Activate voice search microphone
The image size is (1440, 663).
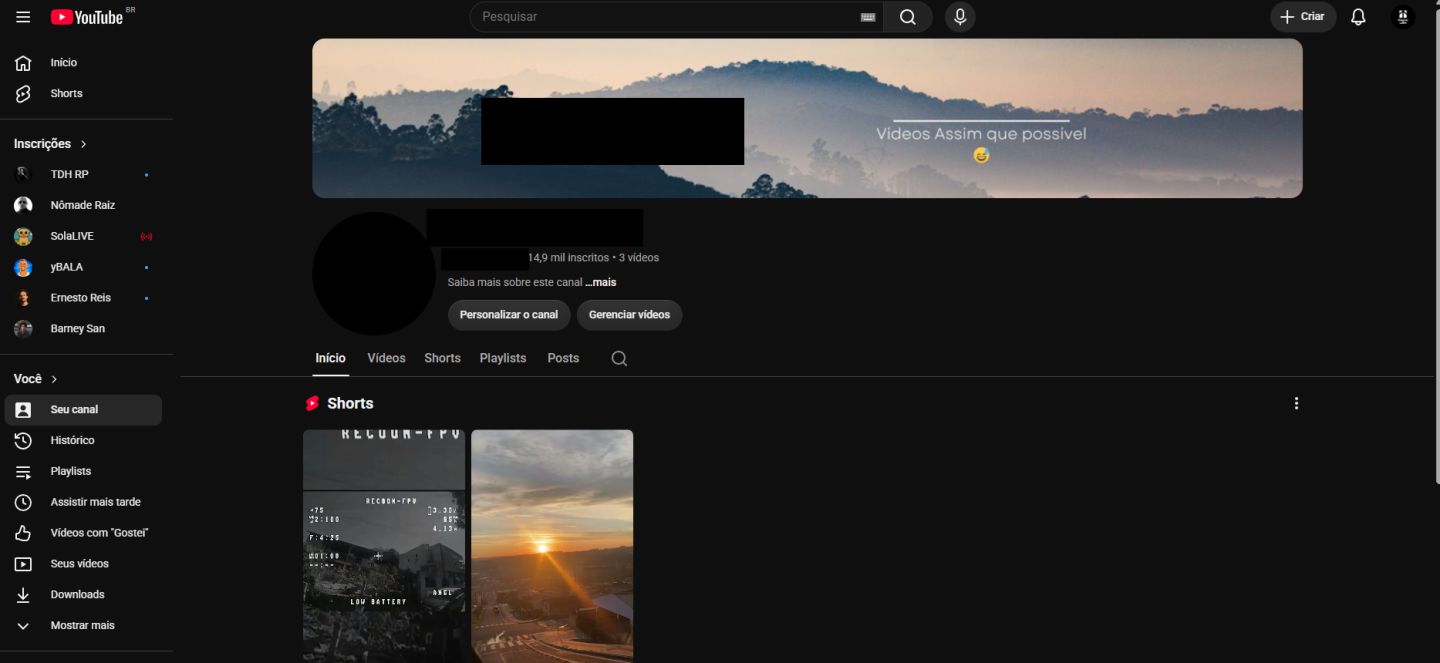[x=960, y=17]
